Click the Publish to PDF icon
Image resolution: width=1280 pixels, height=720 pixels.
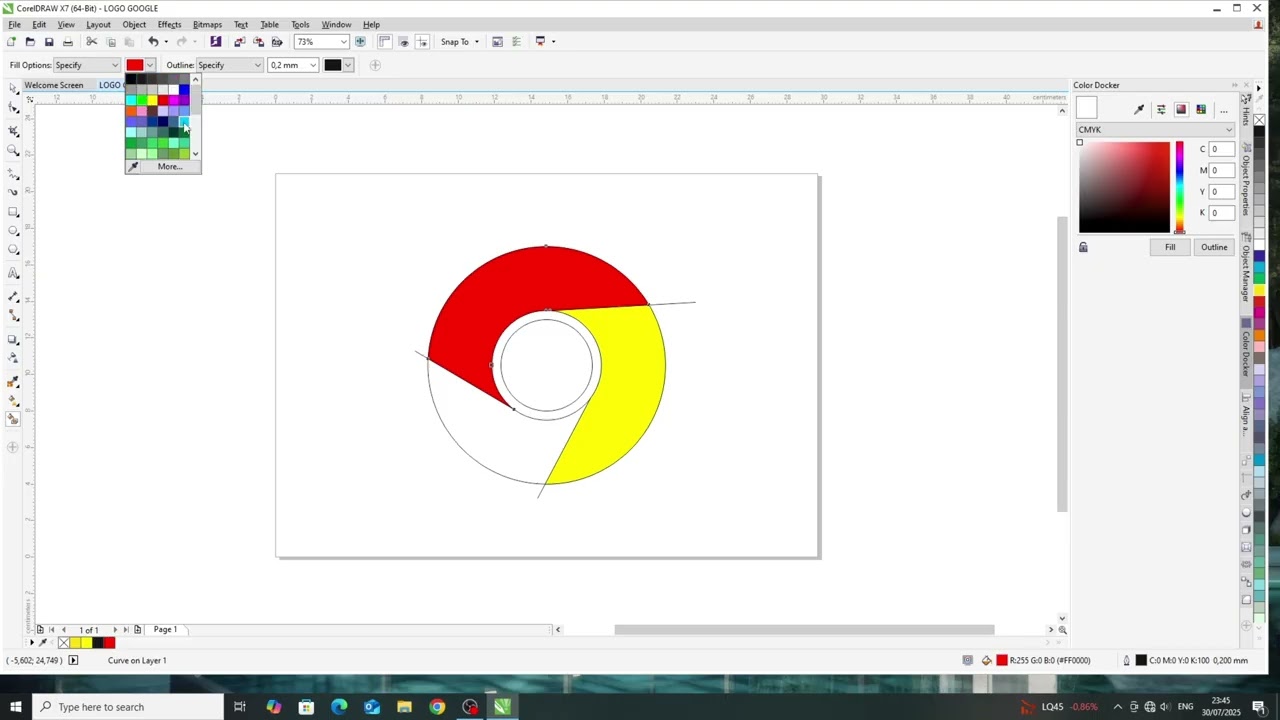277,42
